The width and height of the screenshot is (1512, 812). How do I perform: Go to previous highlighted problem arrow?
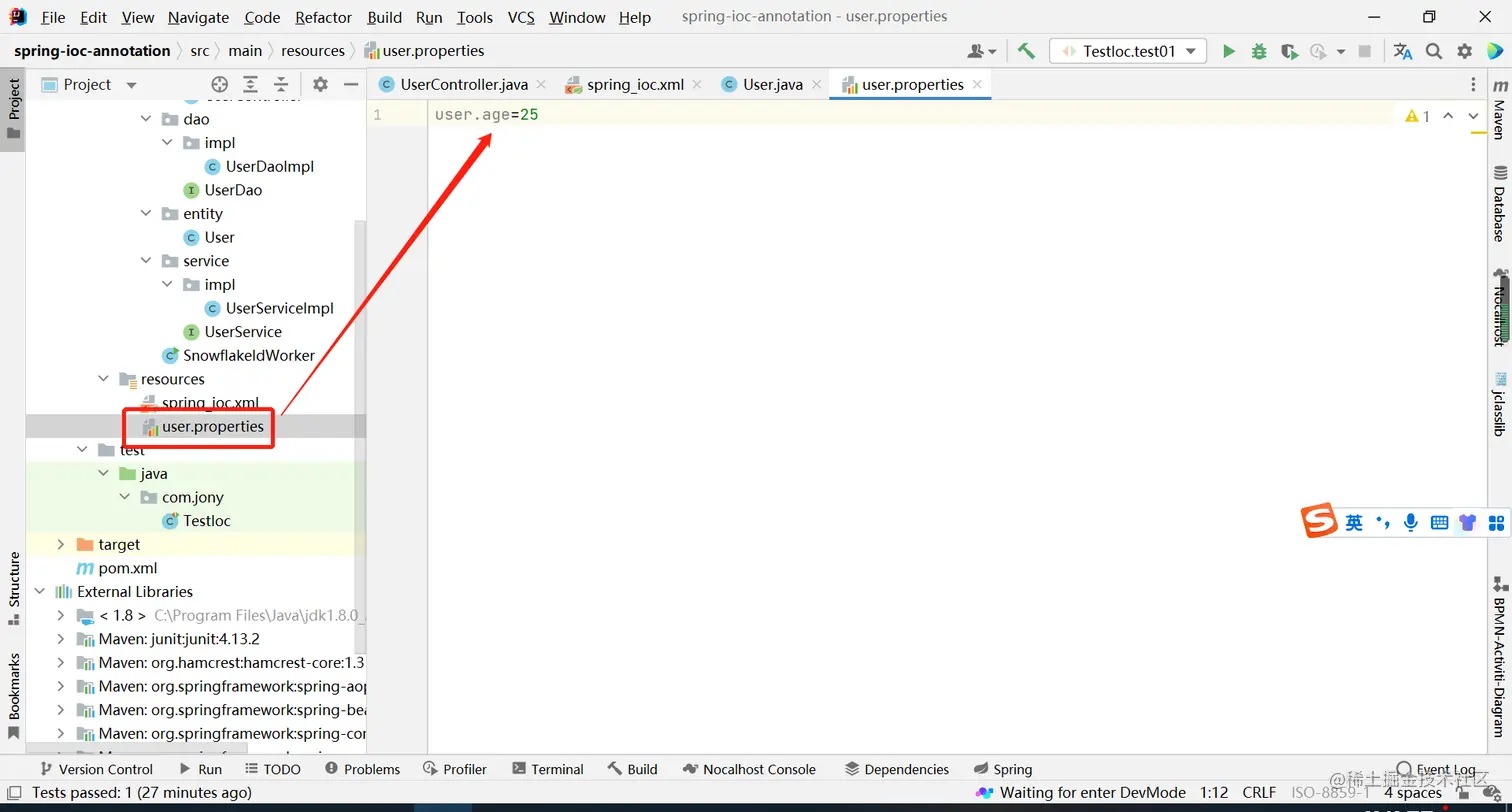(1448, 116)
